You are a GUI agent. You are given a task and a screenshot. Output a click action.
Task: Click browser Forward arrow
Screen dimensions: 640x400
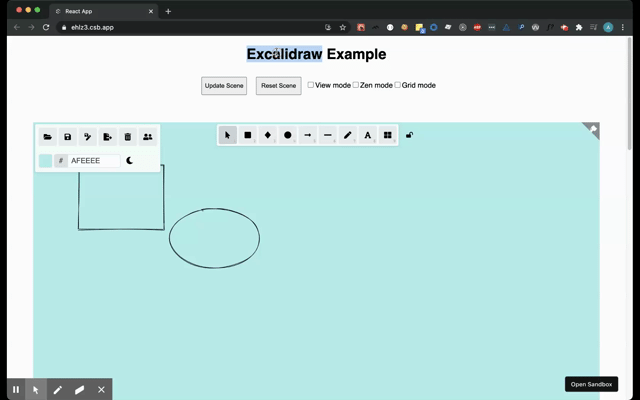coord(31,27)
